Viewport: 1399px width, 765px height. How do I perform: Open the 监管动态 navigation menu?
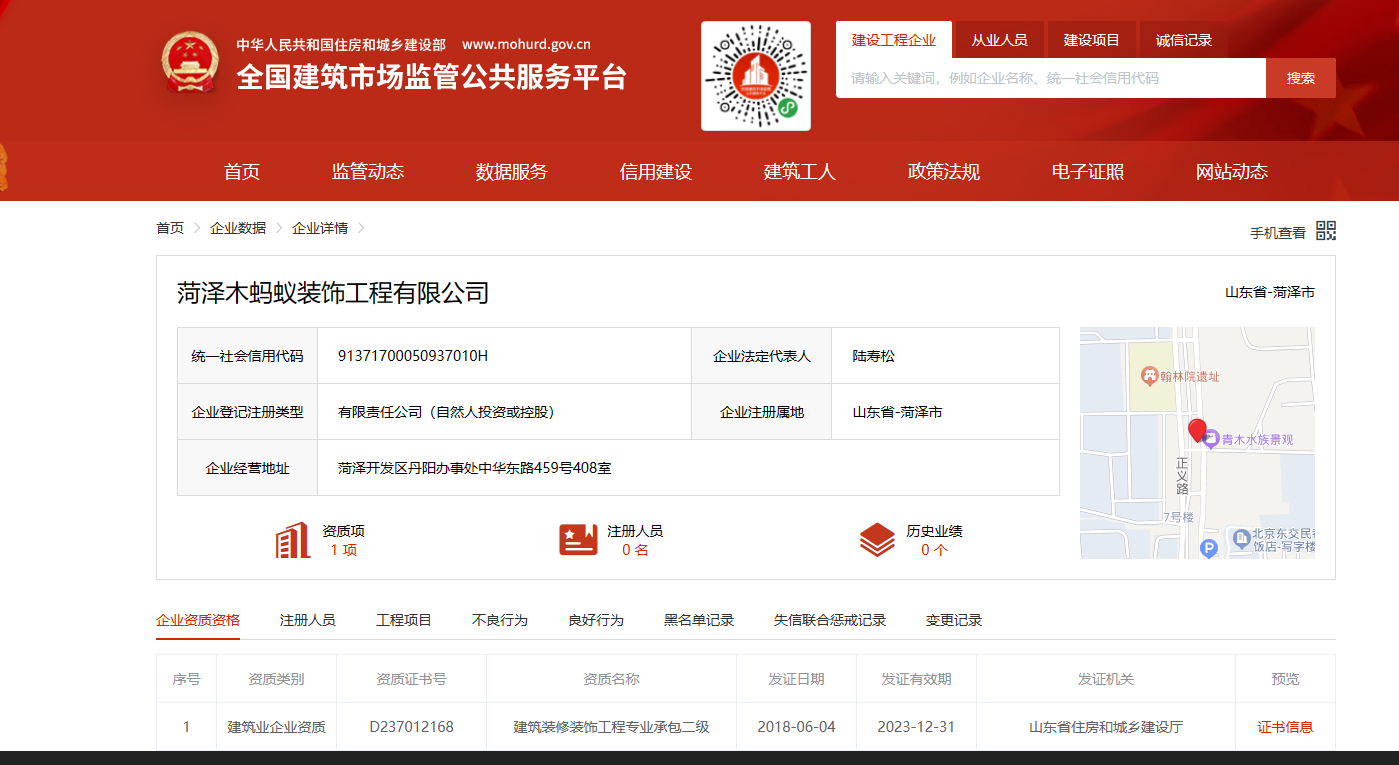tap(368, 172)
